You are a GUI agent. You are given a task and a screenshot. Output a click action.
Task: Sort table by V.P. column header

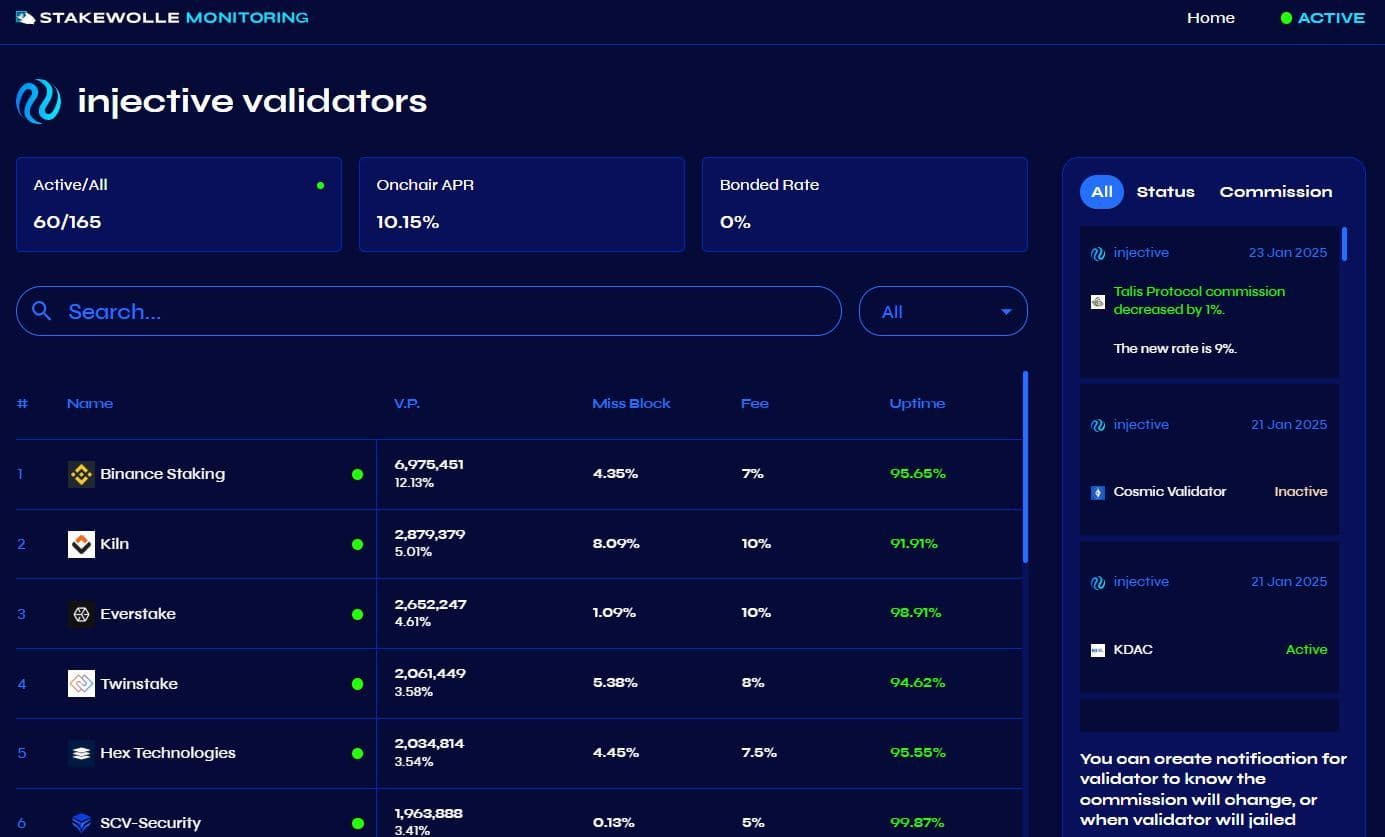(407, 404)
